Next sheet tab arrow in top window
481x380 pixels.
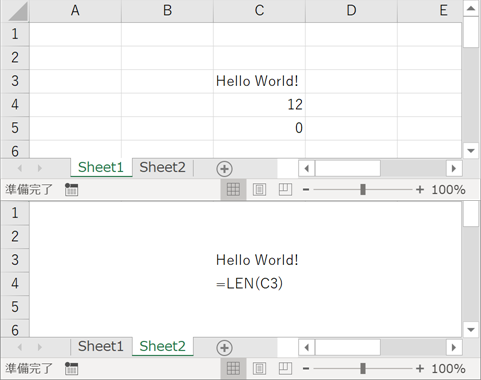click(x=40, y=168)
